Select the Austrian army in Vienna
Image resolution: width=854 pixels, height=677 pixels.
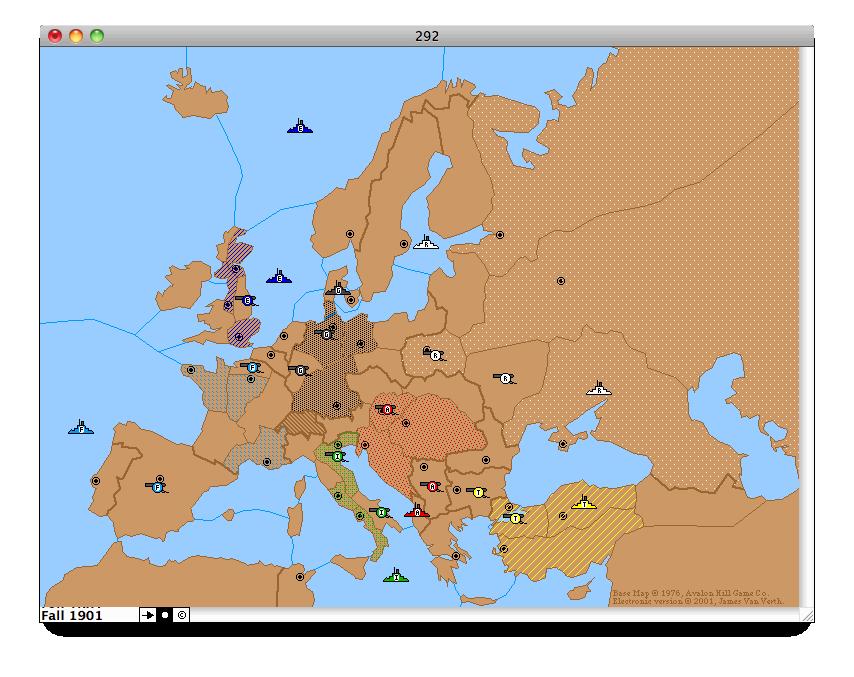click(387, 409)
